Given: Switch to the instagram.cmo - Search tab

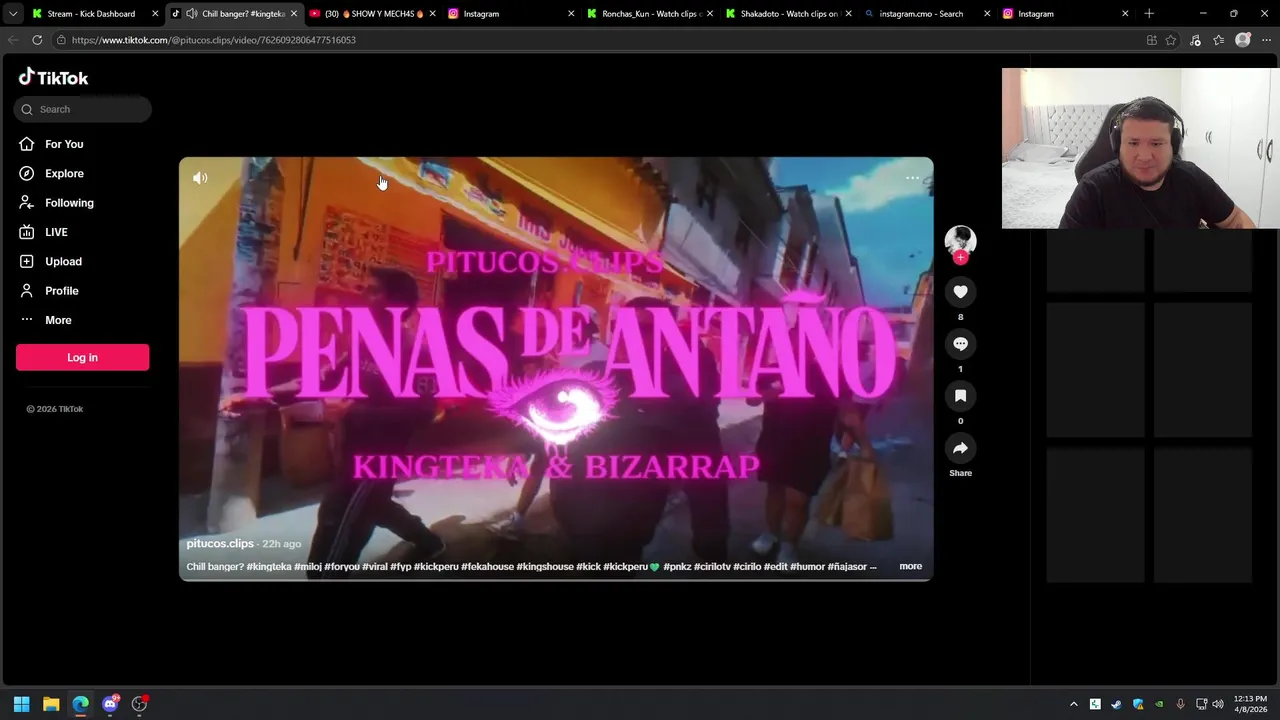Looking at the screenshot, I should [925, 14].
